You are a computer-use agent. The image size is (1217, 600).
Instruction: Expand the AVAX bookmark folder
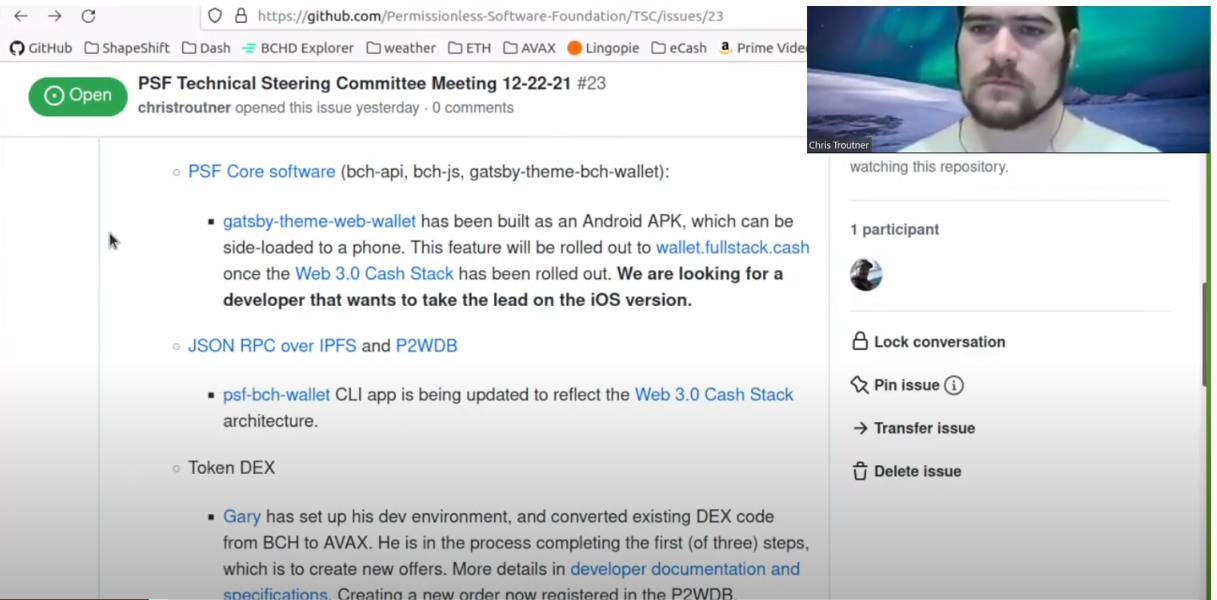click(x=529, y=48)
